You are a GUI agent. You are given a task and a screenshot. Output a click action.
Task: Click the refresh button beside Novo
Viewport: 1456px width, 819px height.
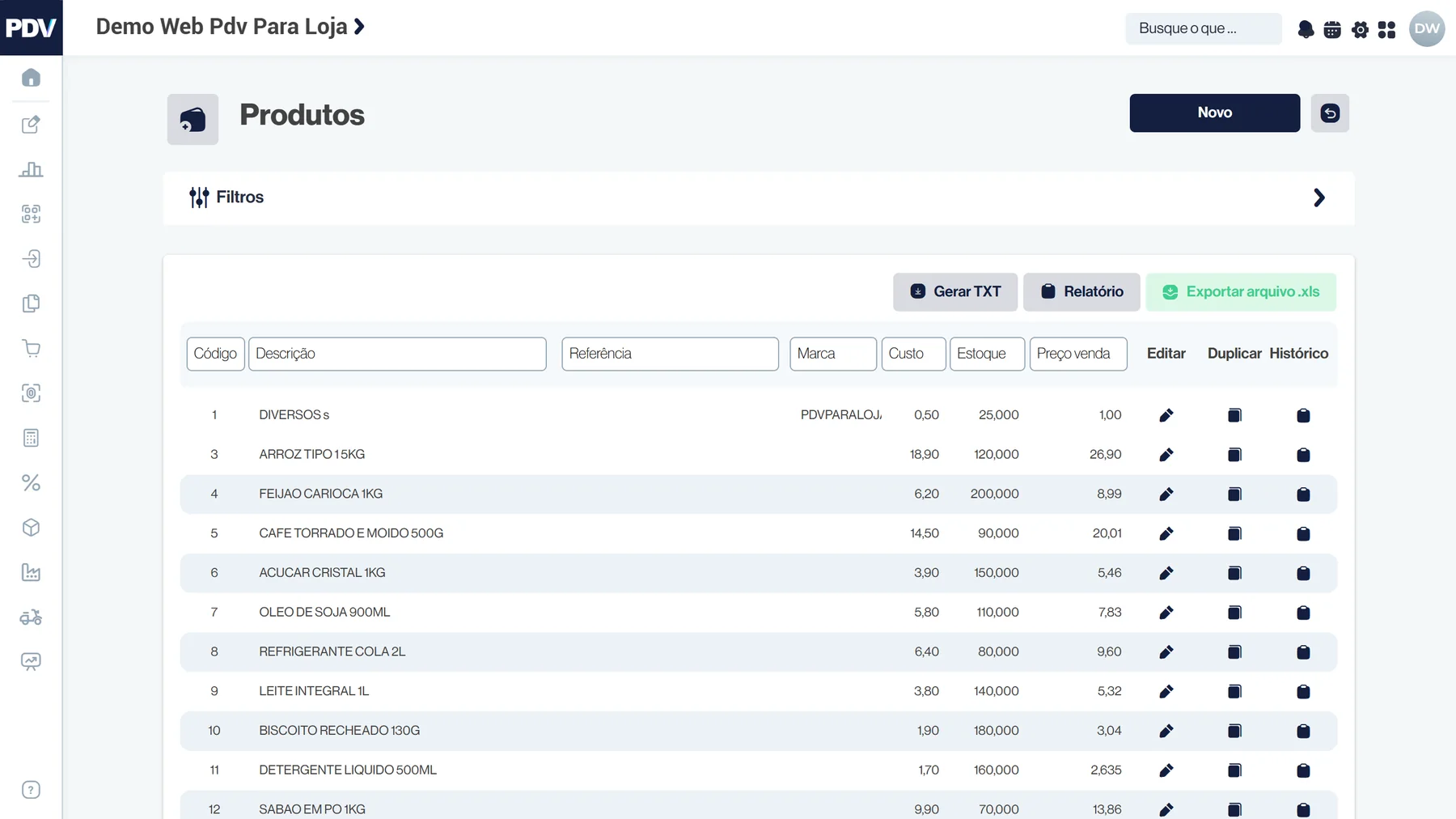(x=1330, y=113)
